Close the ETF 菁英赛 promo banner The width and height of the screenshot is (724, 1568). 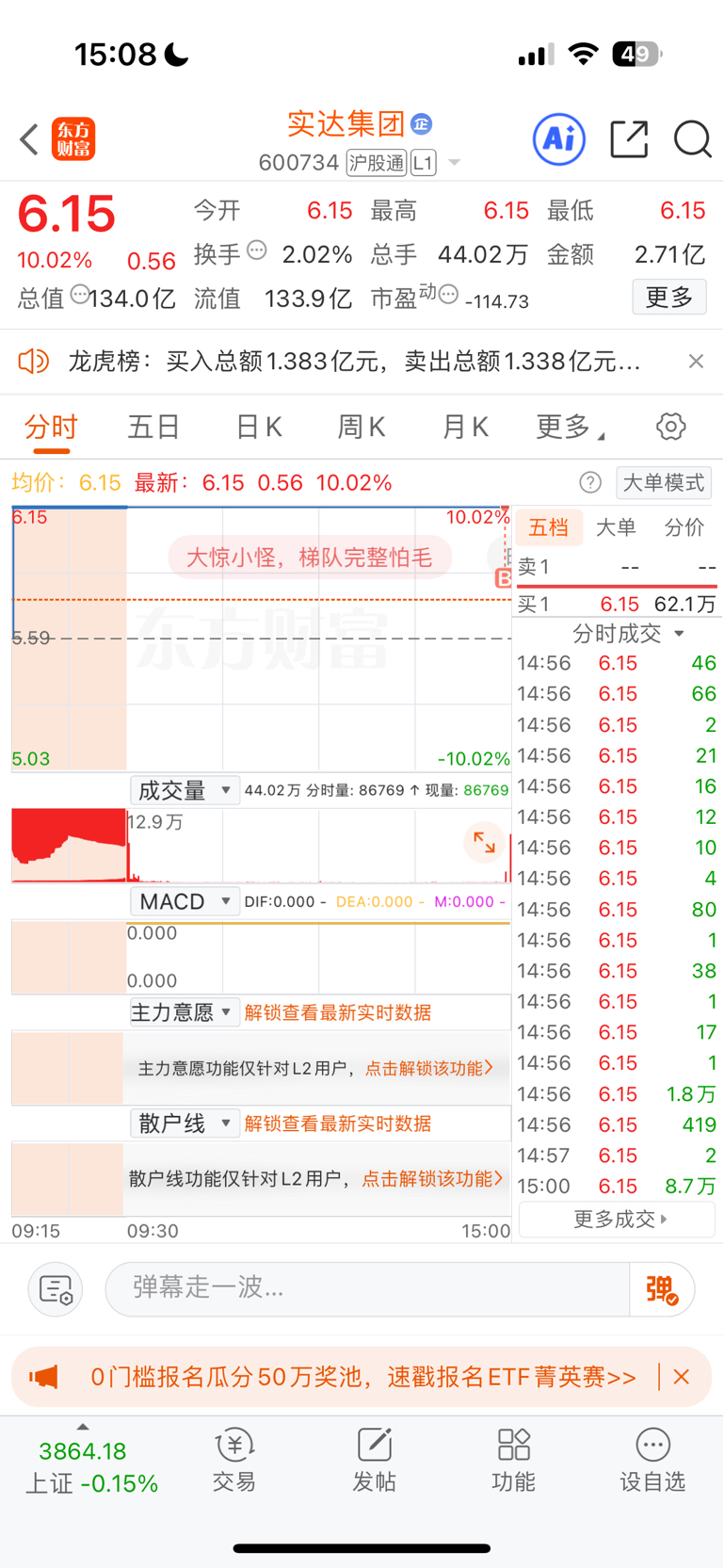point(682,1377)
